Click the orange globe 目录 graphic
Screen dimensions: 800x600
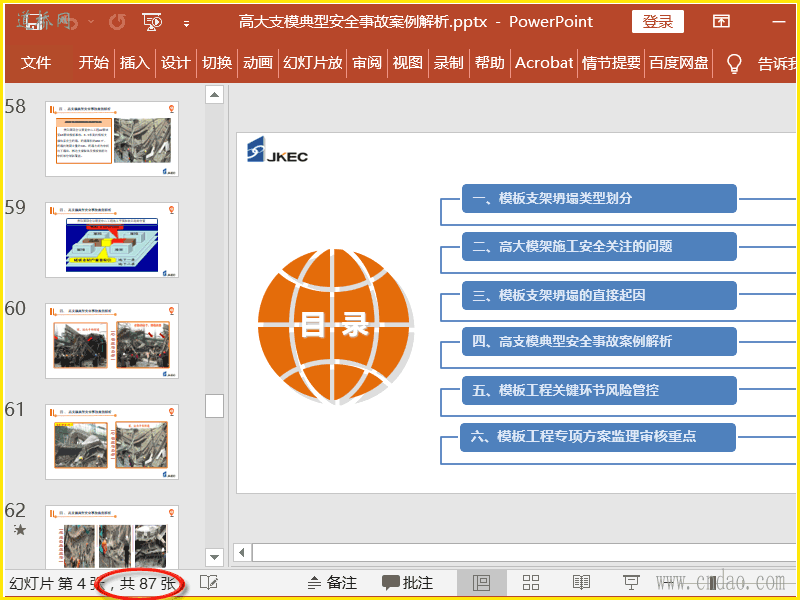335,326
